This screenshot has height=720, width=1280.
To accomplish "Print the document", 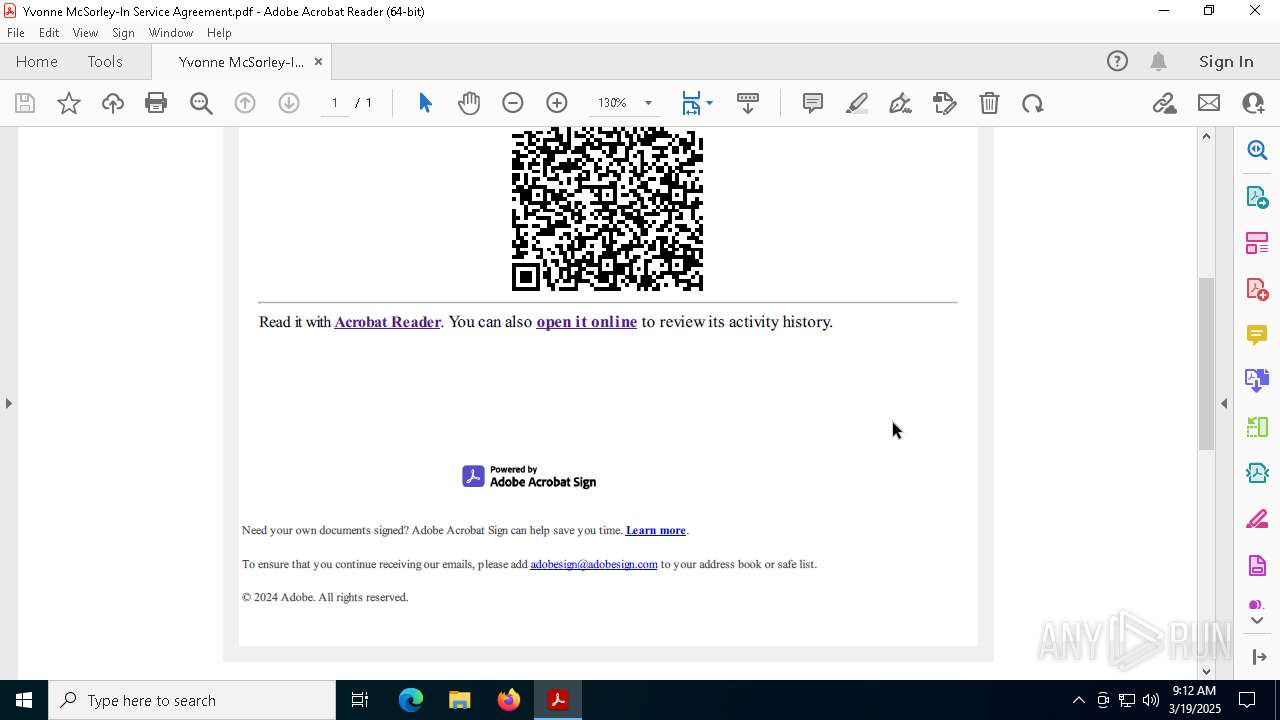I will [x=156, y=103].
